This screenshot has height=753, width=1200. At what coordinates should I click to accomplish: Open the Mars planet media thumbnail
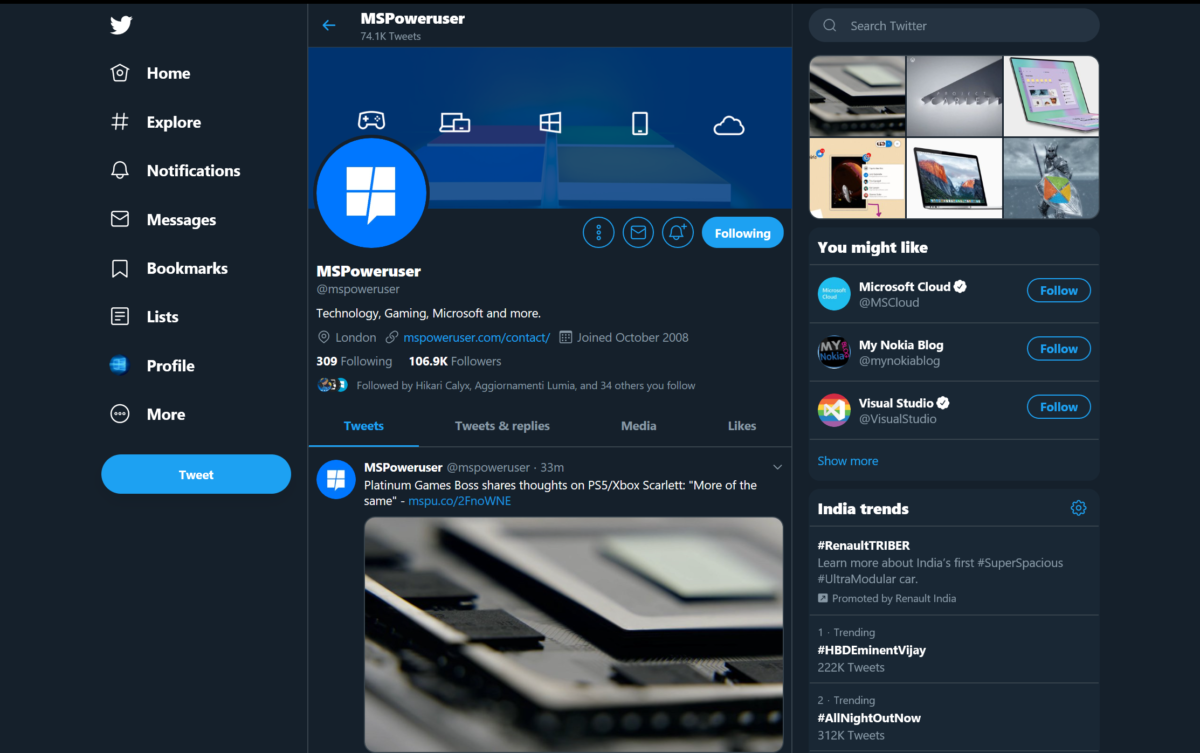click(x=857, y=178)
